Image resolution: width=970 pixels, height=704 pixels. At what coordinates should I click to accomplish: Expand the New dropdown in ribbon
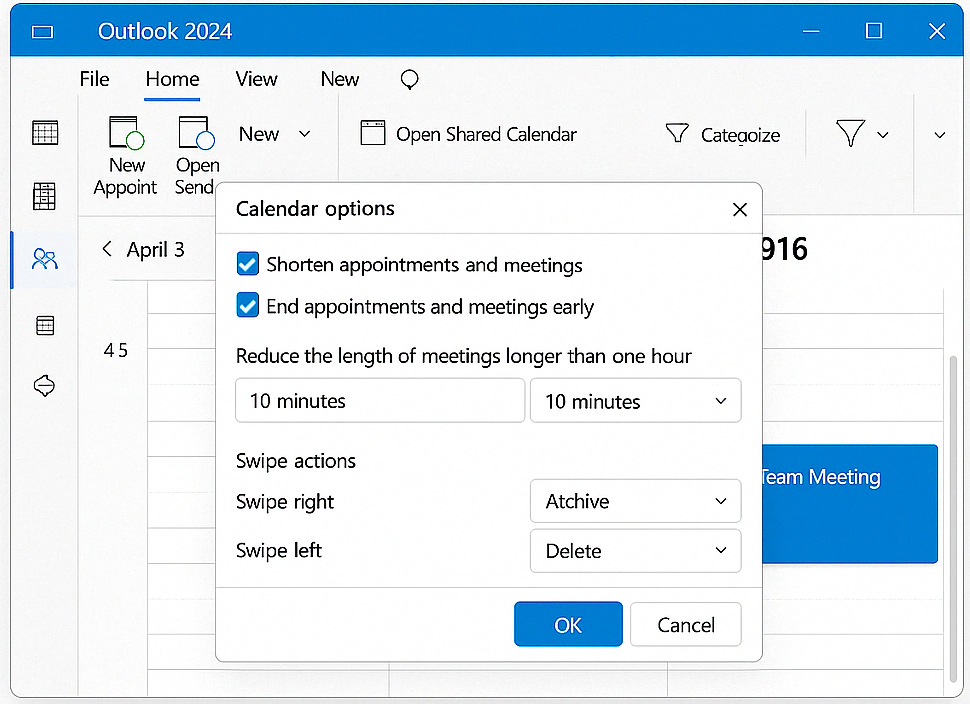tap(304, 134)
